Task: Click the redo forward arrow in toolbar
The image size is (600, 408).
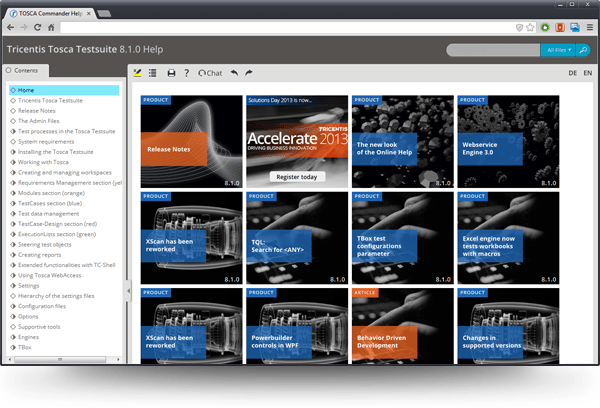Action: (x=249, y=73)
